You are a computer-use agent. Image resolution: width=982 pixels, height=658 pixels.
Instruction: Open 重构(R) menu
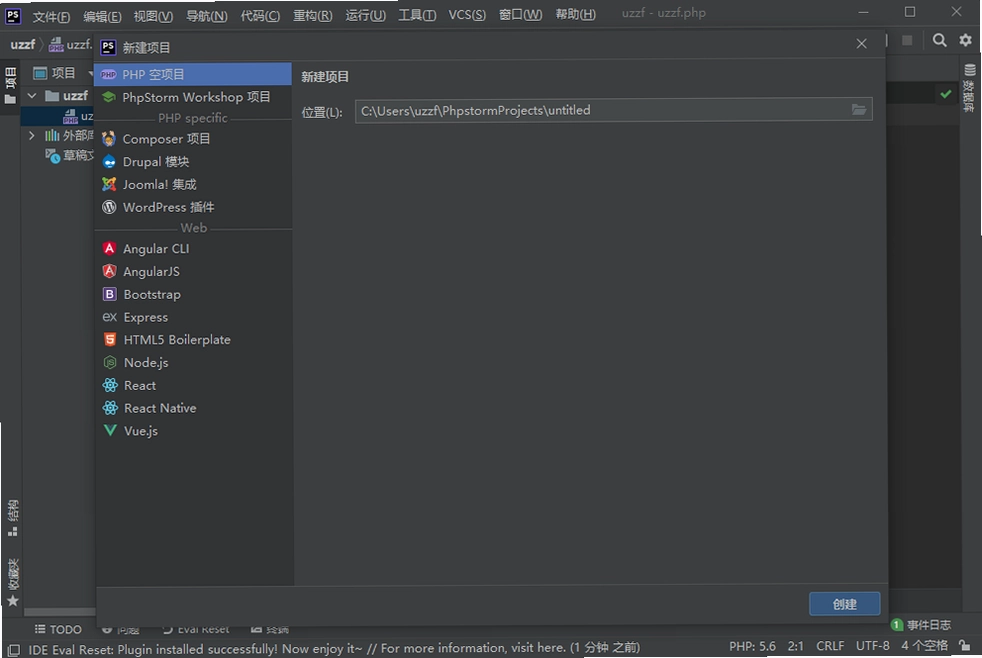(x=313, y=16)
